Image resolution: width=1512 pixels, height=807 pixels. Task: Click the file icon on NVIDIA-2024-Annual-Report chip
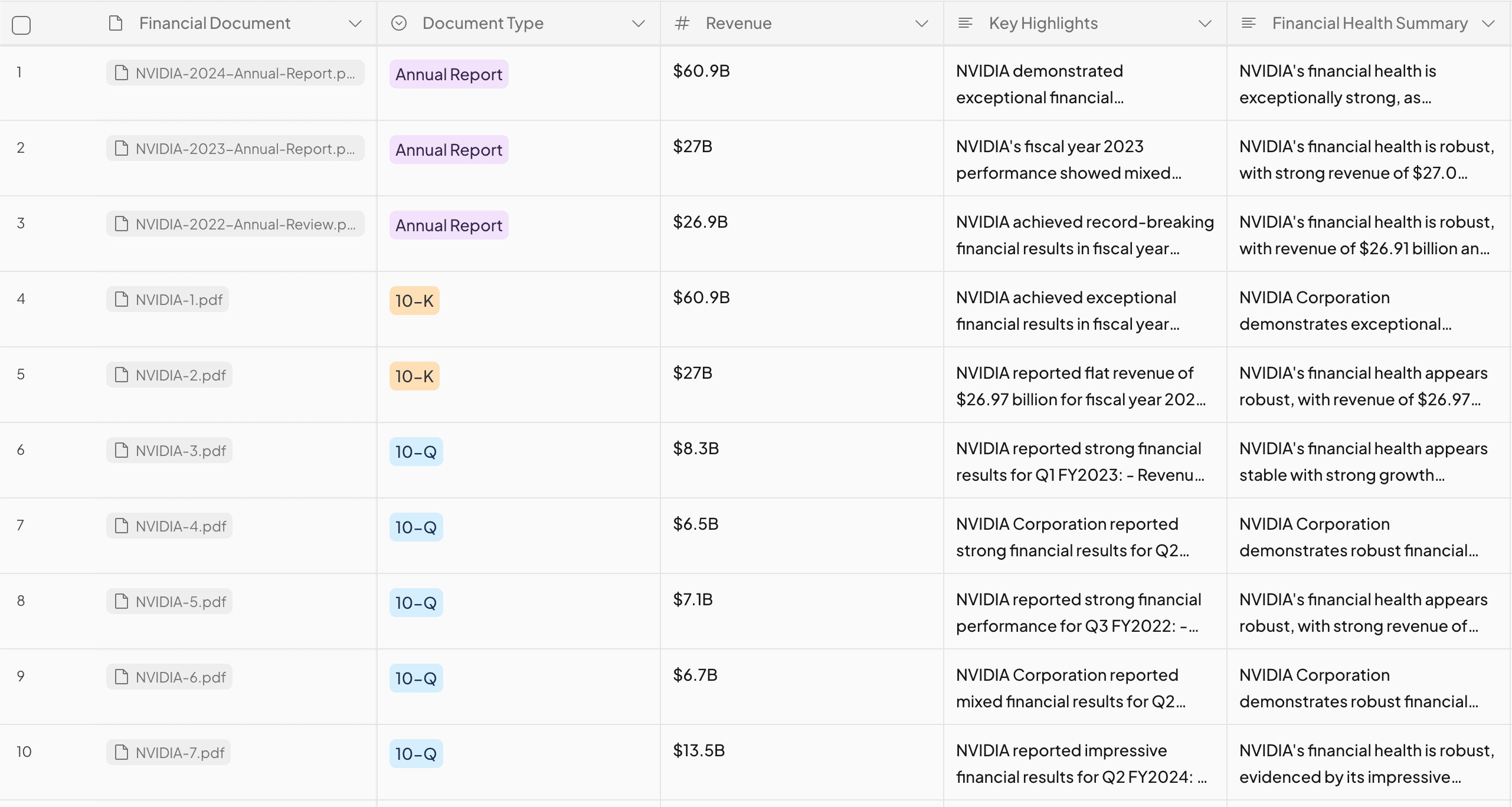point(122,73)
